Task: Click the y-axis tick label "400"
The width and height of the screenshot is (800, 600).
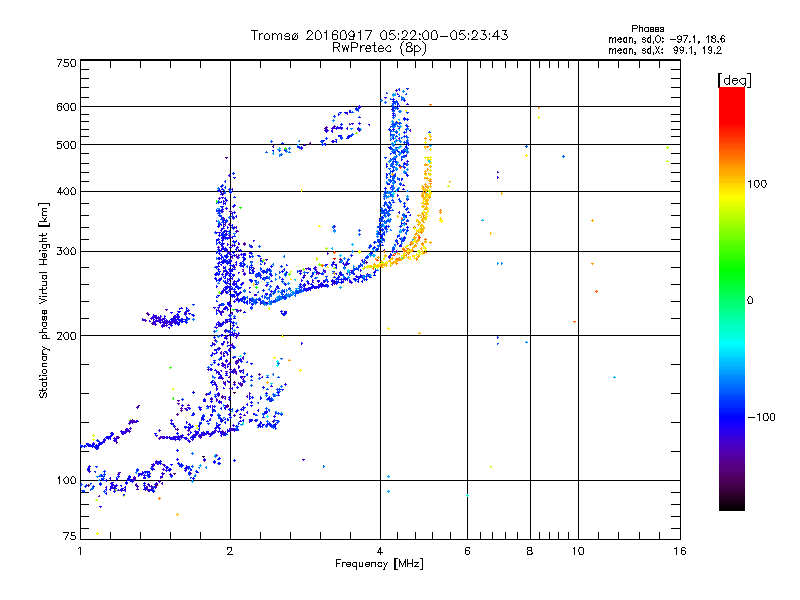Action: coord(66,191)
